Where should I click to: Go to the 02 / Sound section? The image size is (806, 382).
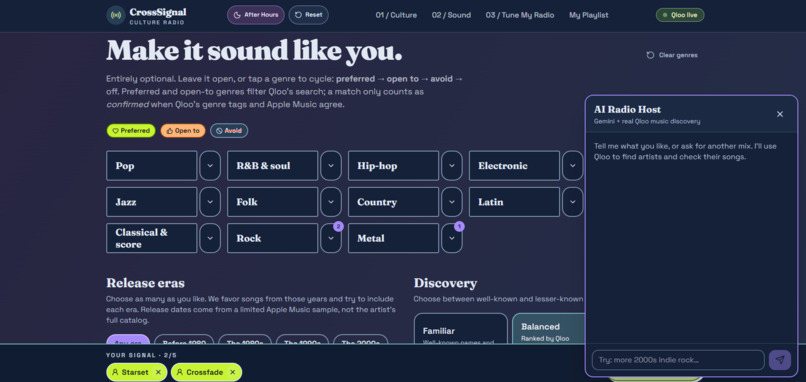(451, 15)
